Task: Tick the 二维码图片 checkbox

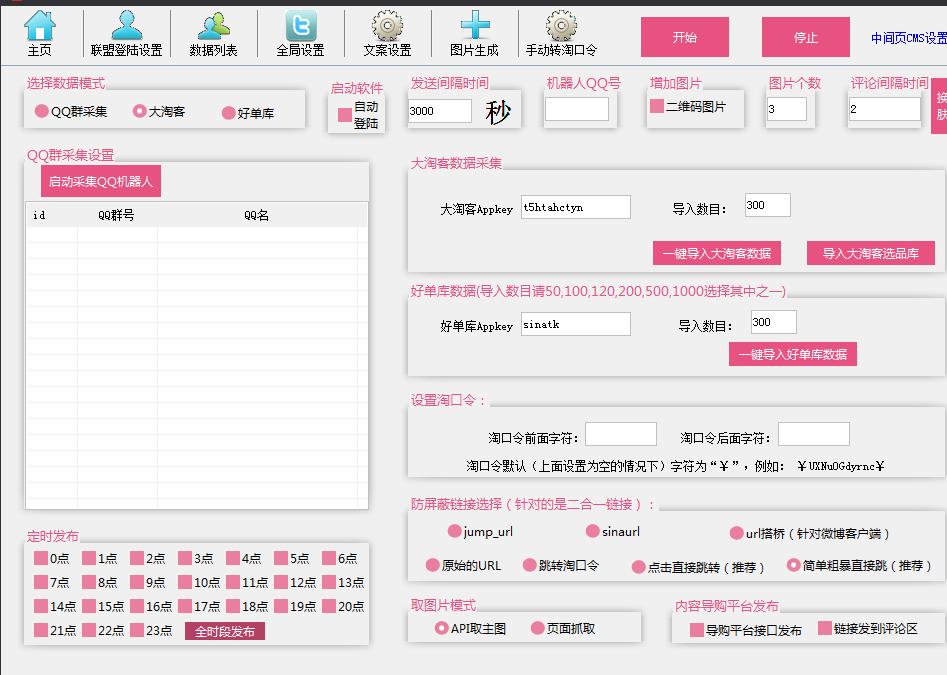Action: point(657,106)
